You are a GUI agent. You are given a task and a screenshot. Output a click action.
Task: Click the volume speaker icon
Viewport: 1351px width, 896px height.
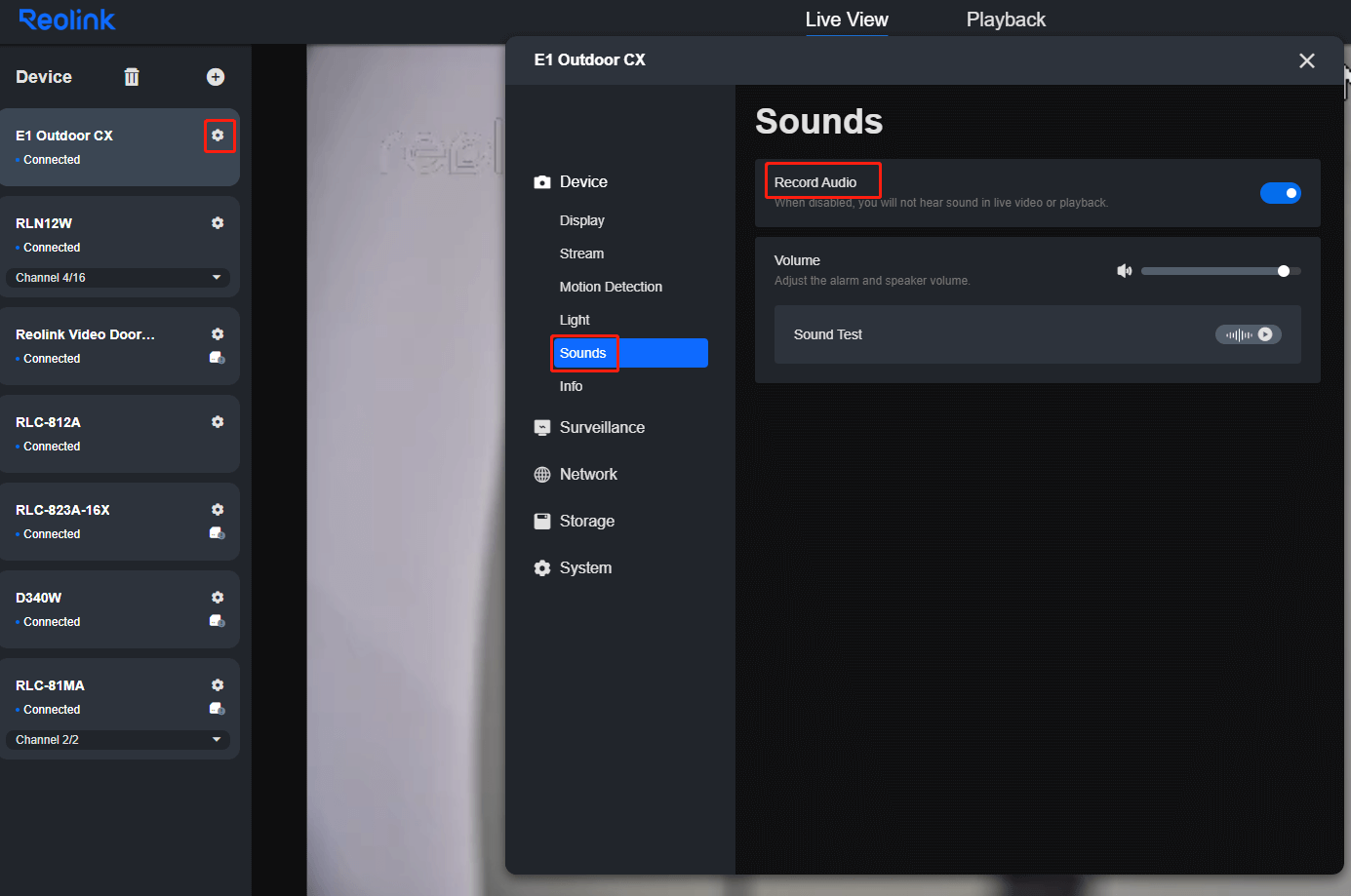(1125, 271)
